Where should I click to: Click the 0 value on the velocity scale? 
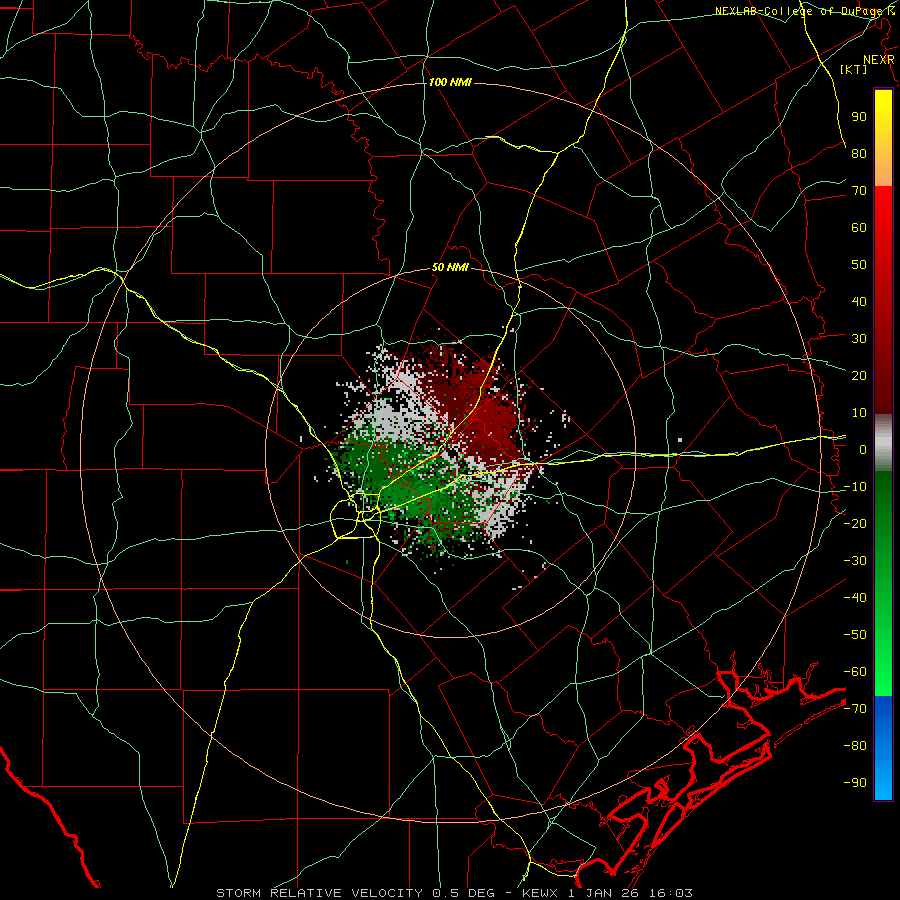coord(863,449)
